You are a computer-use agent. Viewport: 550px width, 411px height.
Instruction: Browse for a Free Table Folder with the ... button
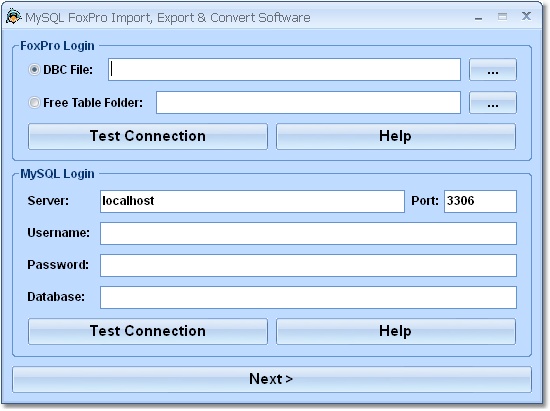tap(493, 102)
